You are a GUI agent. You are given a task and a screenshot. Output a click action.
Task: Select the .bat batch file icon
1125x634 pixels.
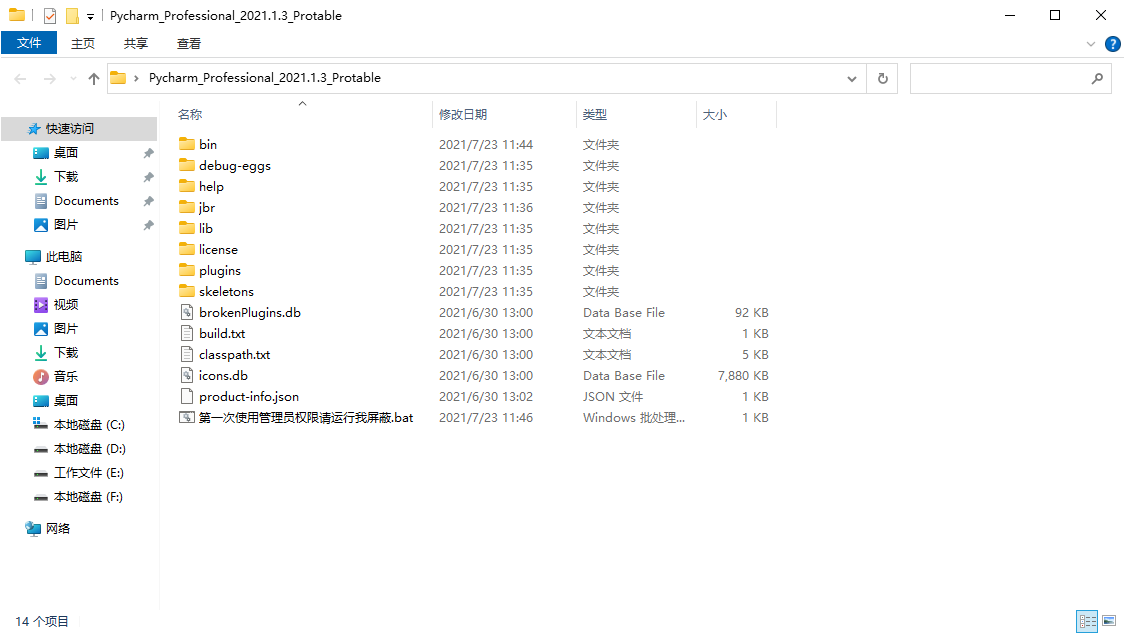pyautogui.click(x=187, y=417)
